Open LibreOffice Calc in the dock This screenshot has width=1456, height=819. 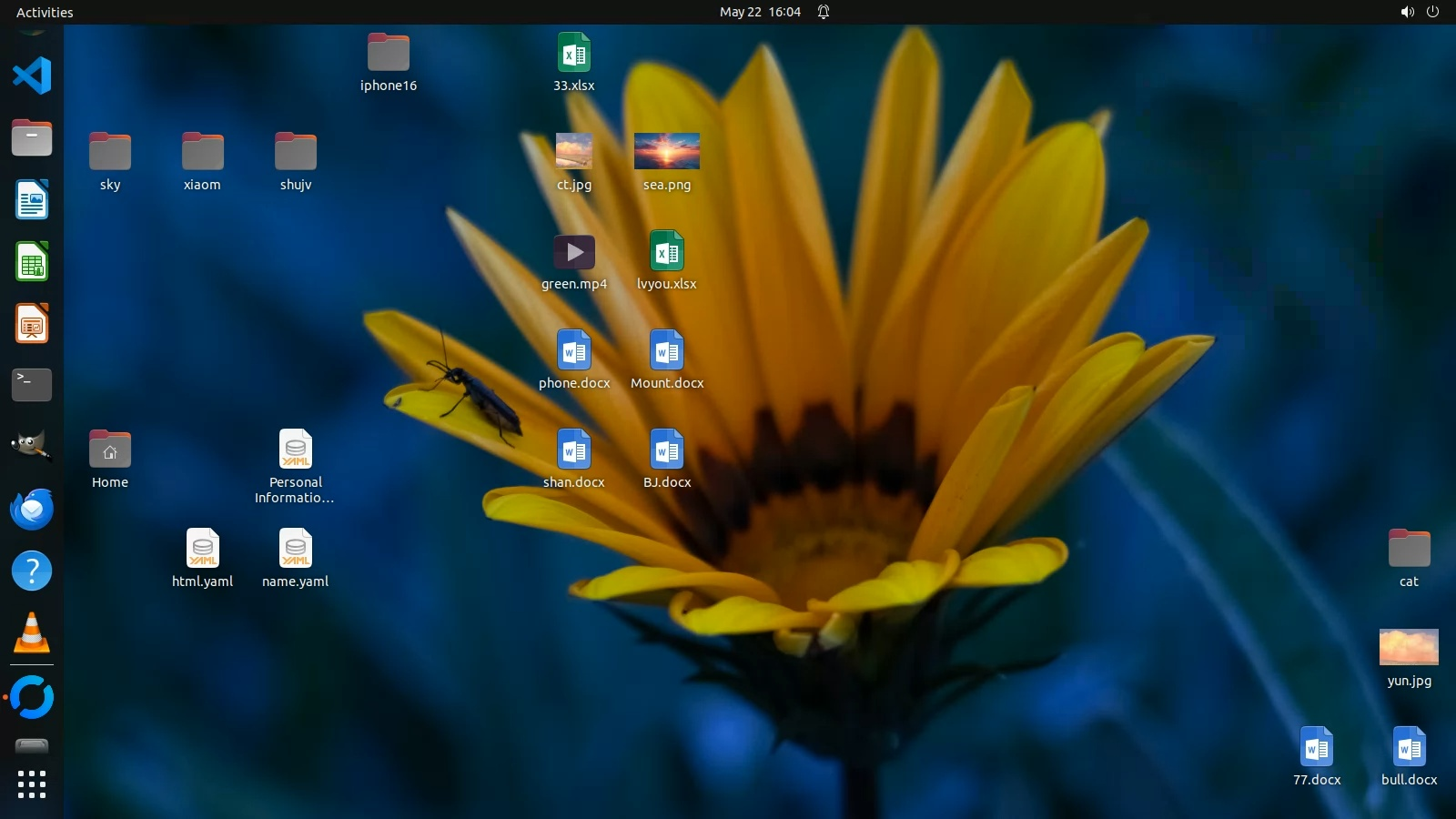pos(32,262)
